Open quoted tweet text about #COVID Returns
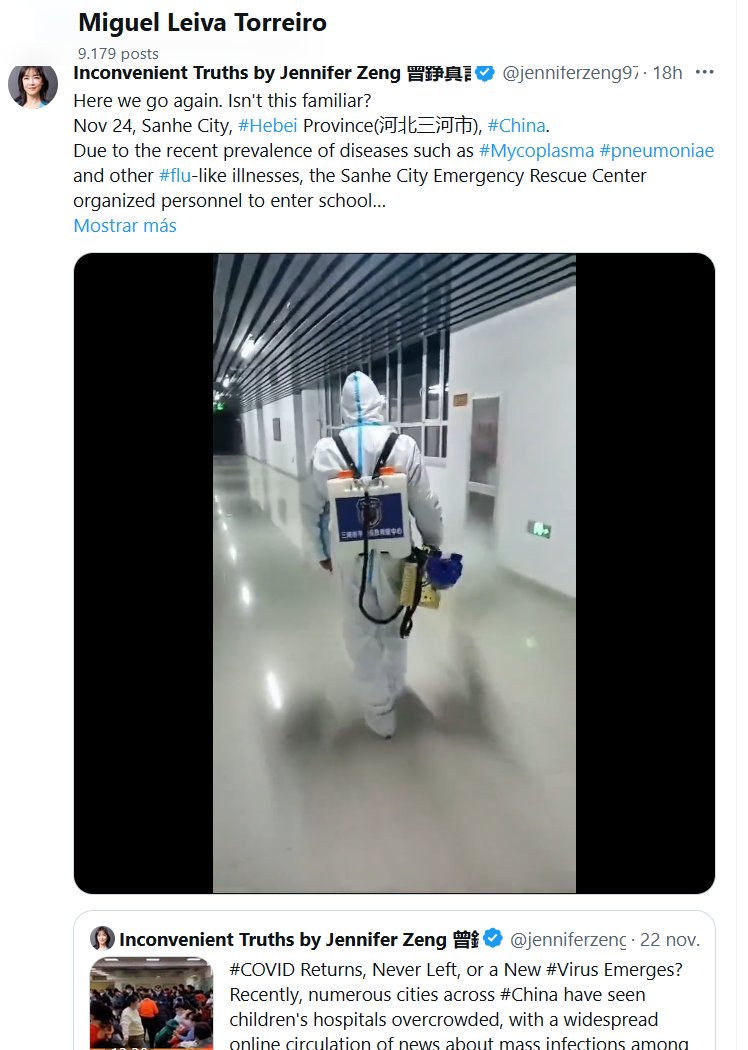This screenshot has width=748, height=1050. [x=459, y=1006]
